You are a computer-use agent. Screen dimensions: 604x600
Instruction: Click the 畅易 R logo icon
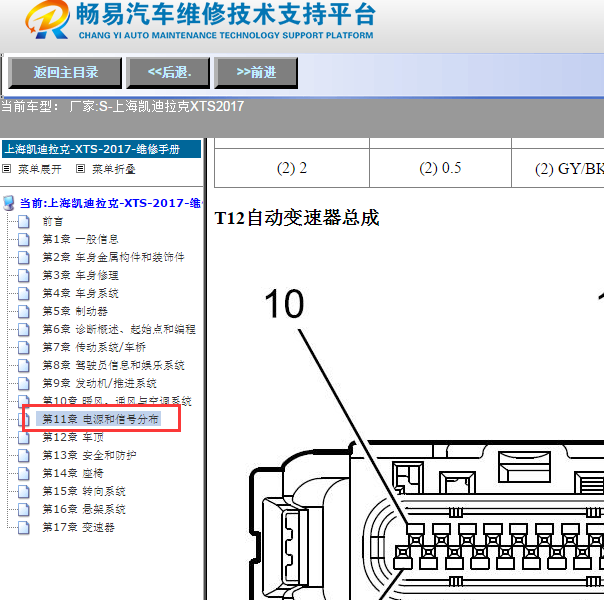(48, 19)
